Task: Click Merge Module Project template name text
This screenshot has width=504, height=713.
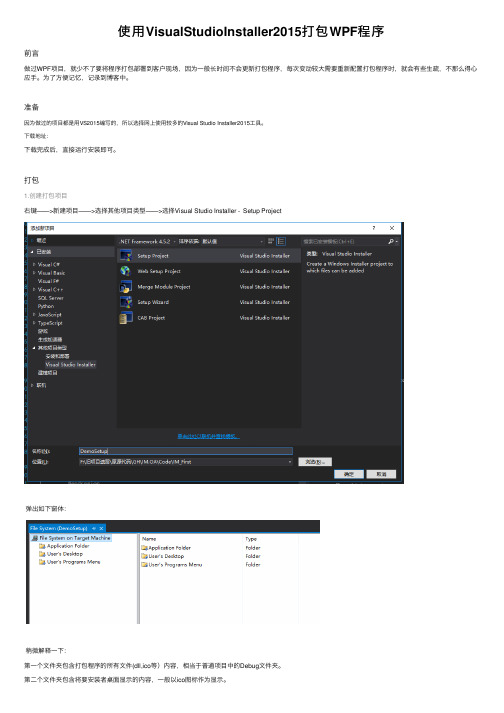Action: click(164, 287)
